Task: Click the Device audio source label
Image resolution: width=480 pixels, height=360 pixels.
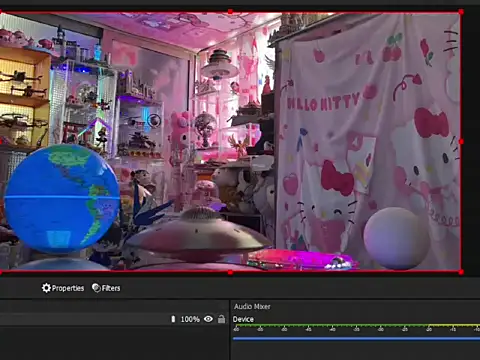Action: point(243,319)
